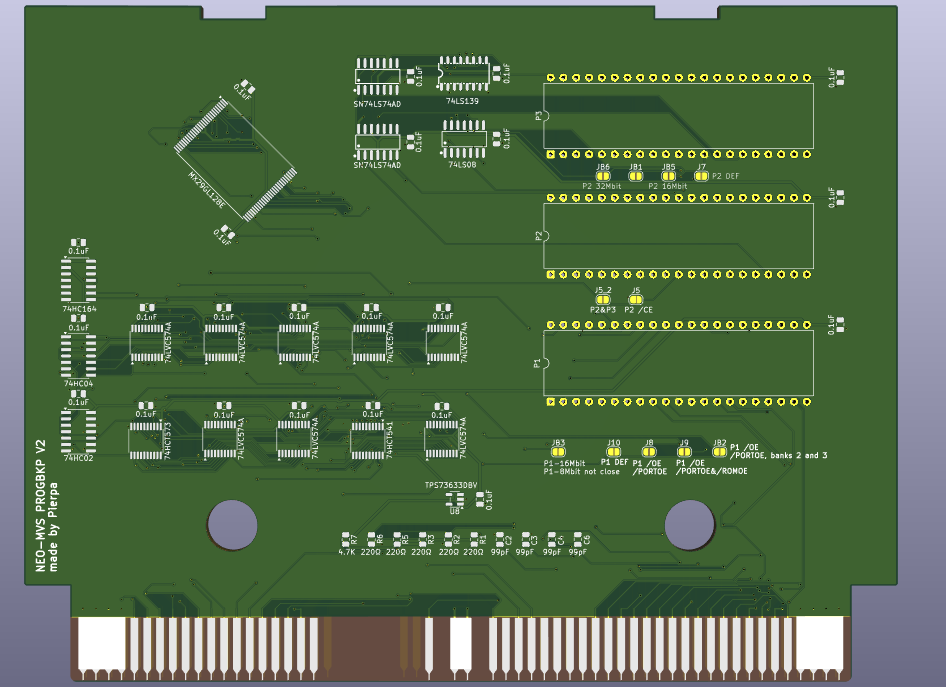The image size is (946, 687).
Task: Select the J7 solder jumper pad
Action: click(701, 176)
